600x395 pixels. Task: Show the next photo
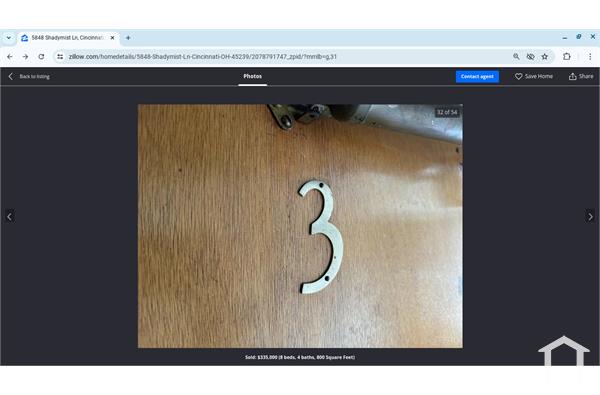click(x=590, y=217)
